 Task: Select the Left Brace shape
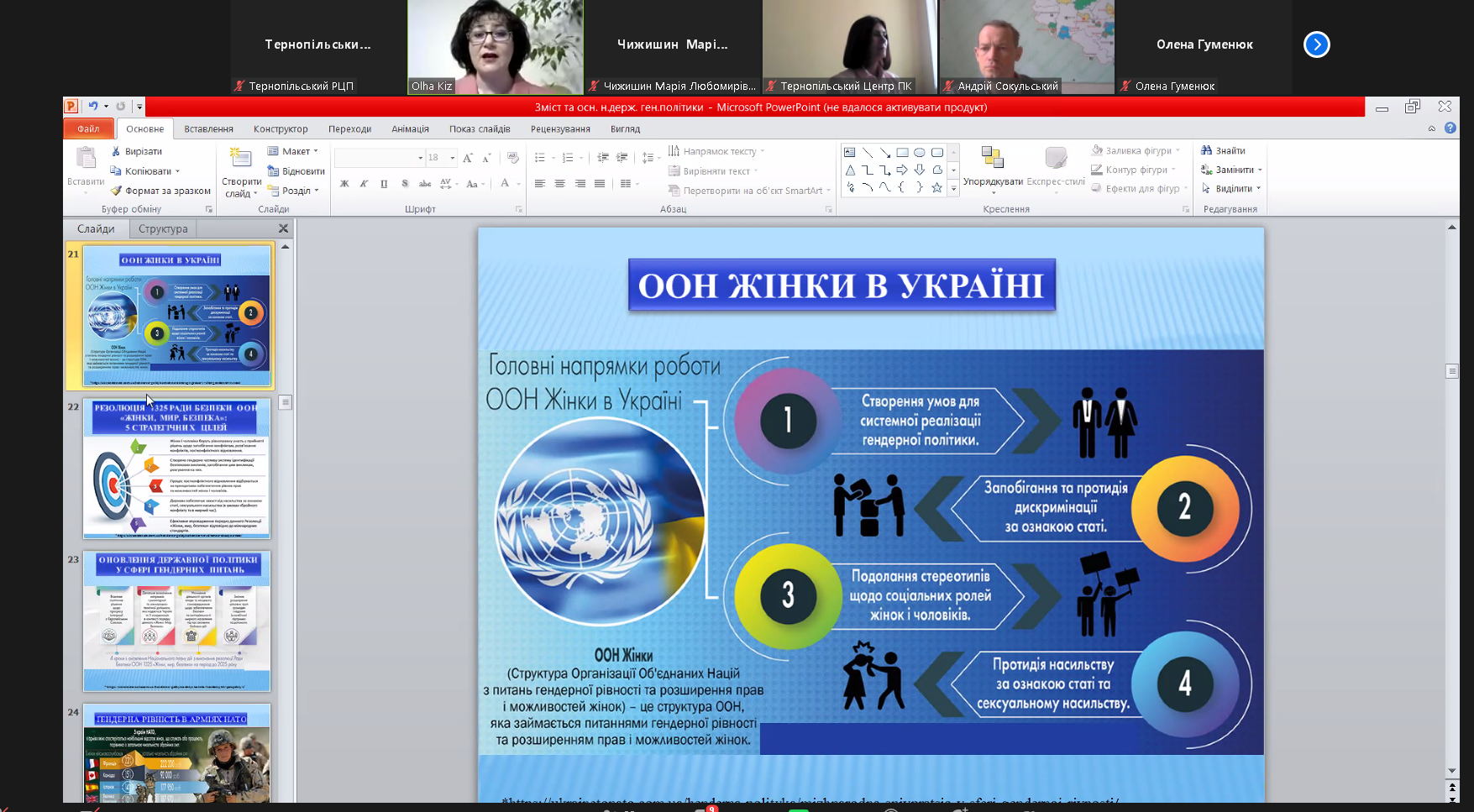click(902, 187)
